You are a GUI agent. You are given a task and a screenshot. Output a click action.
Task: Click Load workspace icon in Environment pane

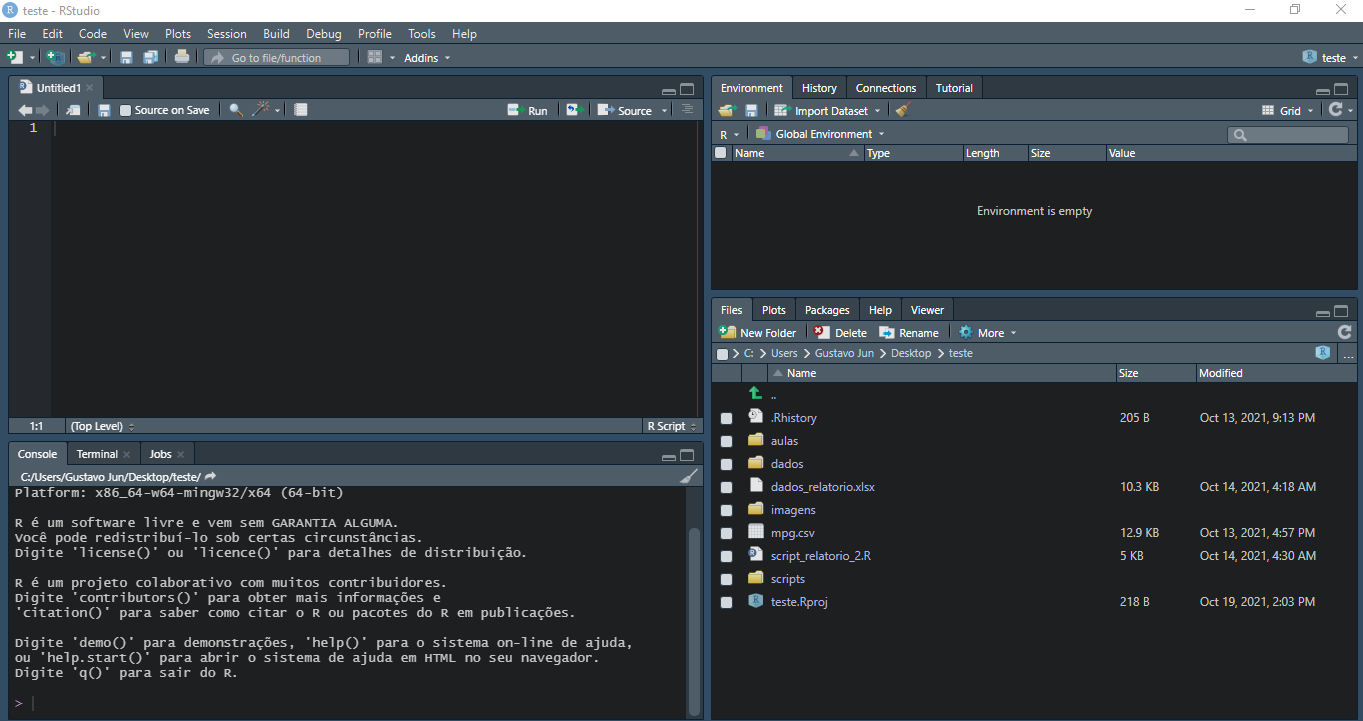tap(727, 110)
